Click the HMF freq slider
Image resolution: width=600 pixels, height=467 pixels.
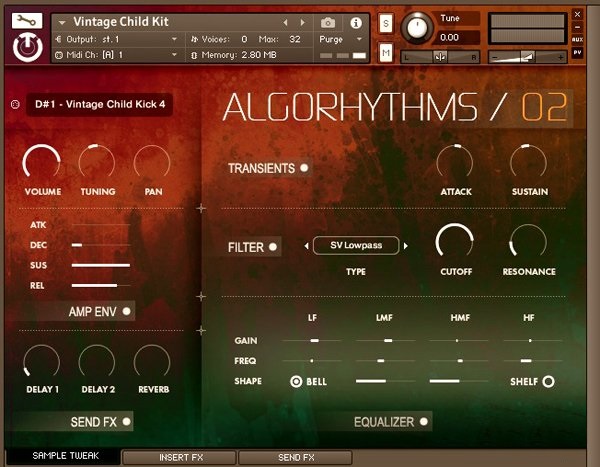458,361
